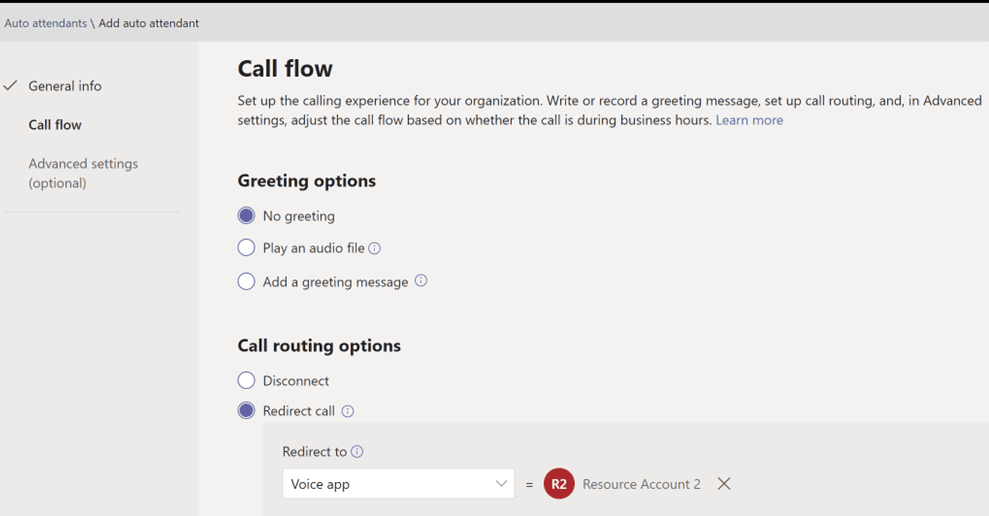The image size is (989, 516).
Task: Navigate to Auto attendants breadcrumb
Action: pos(45,23)
